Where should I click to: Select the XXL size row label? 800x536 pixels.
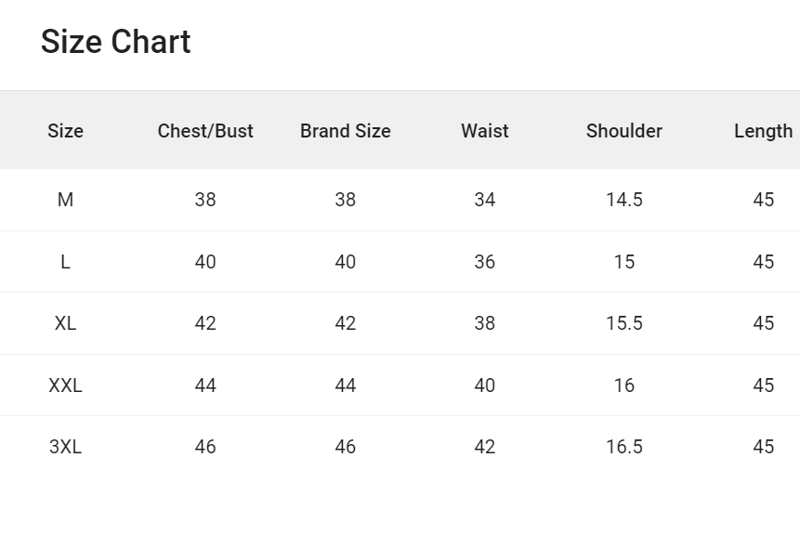(x=65, y=385)
